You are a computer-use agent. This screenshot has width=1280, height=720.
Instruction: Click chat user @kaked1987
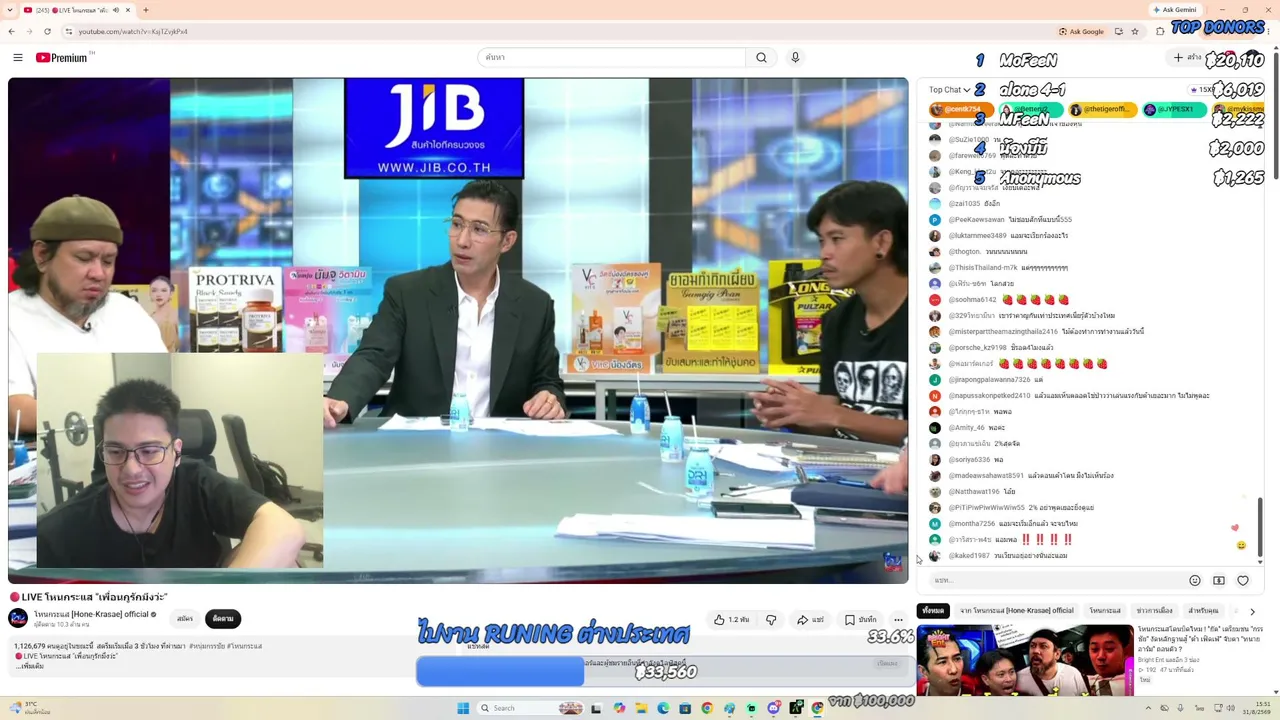point(969,556)
